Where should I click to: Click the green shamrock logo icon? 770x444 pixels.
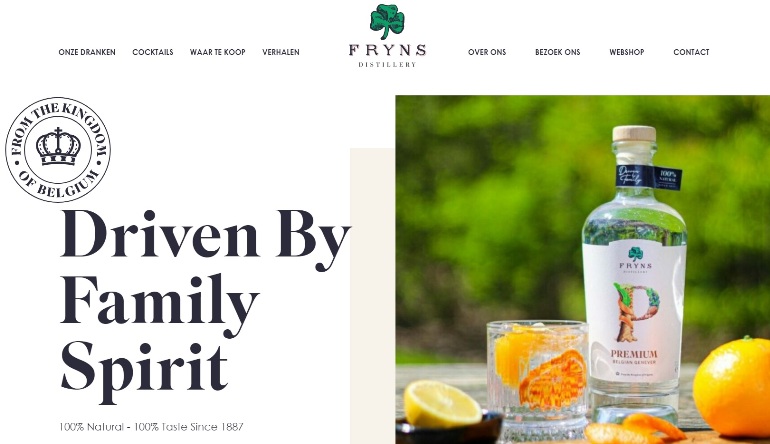coord(387,22)
